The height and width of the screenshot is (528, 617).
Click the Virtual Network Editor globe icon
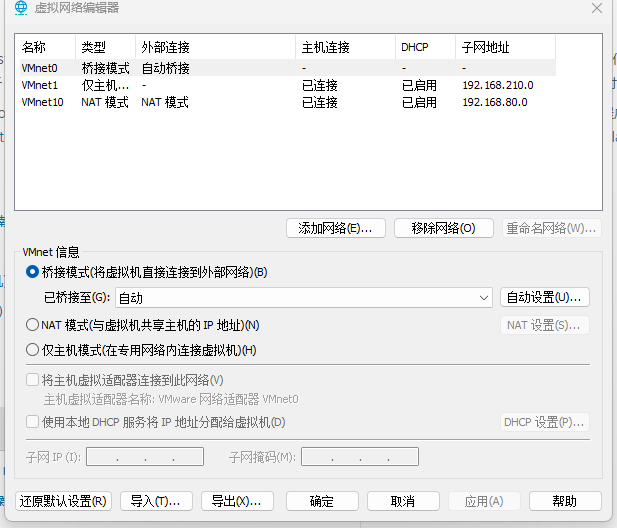point(21,7)
